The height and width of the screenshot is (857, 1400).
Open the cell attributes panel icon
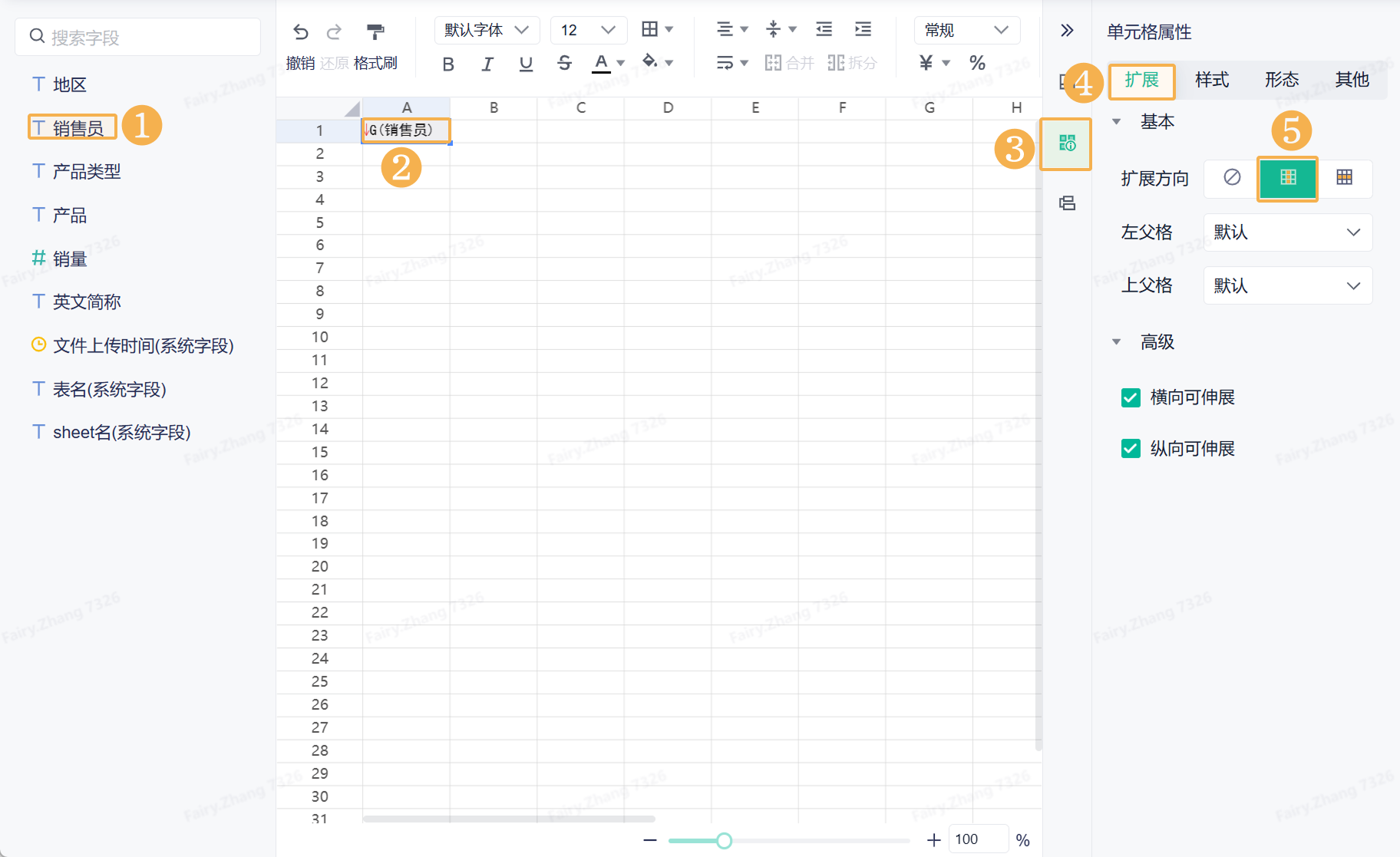click(1067, 143)
